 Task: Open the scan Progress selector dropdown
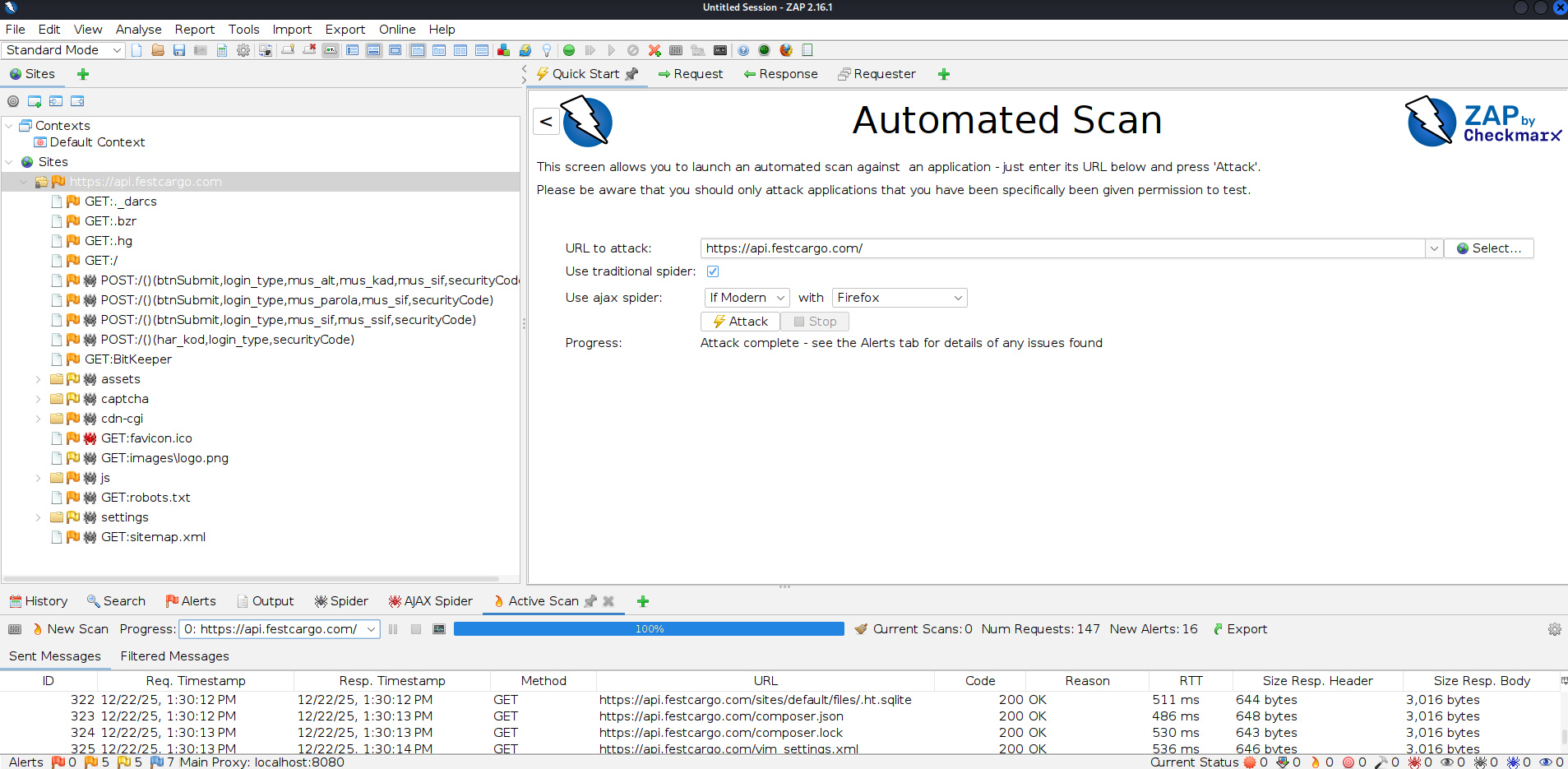point(280,629)
